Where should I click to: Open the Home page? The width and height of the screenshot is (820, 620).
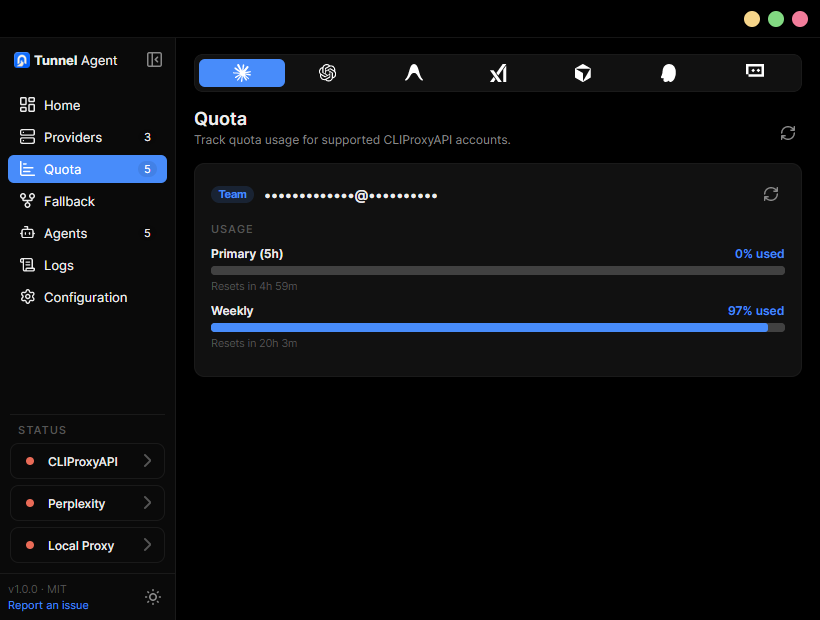pos(87,105)
